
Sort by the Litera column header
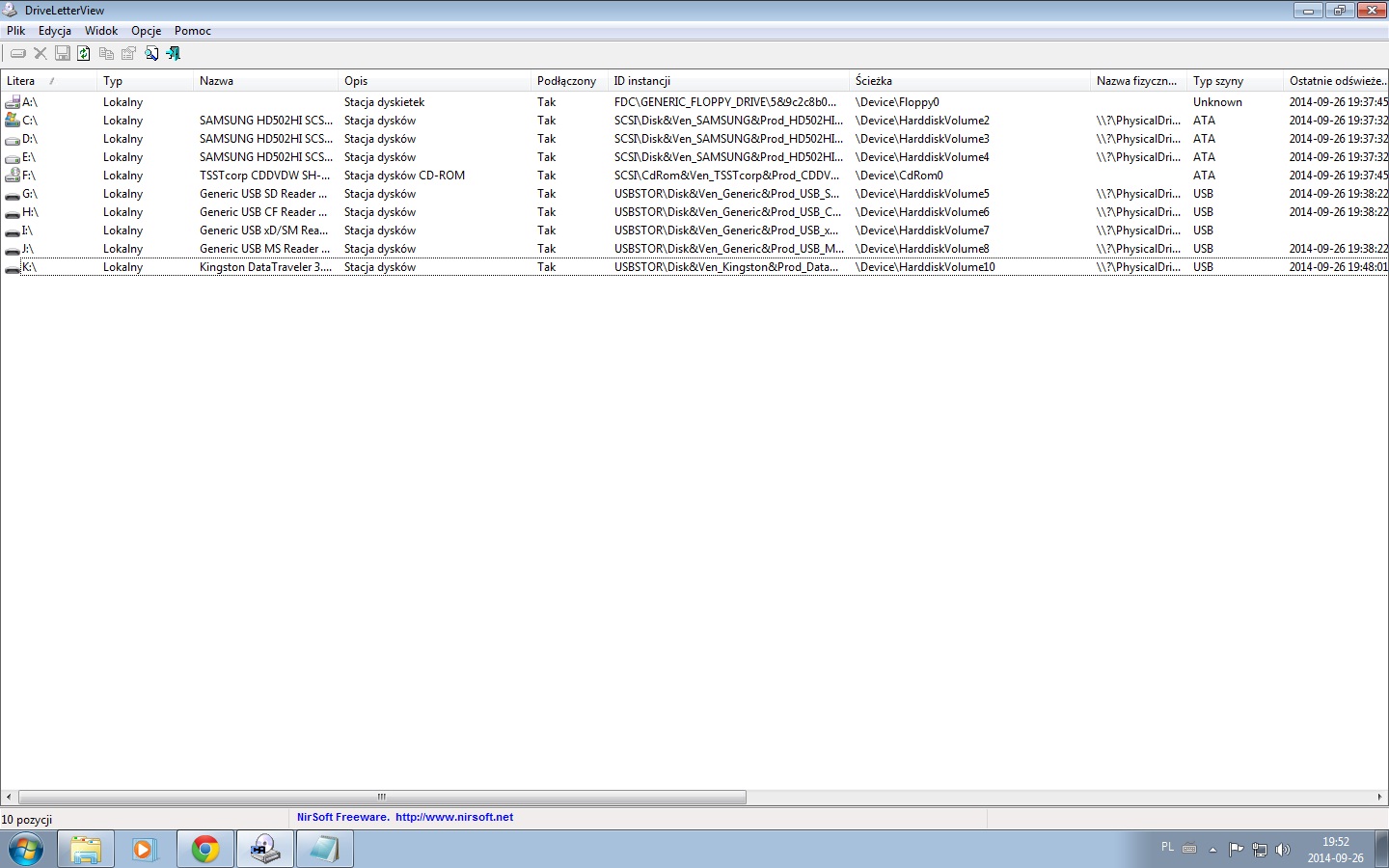pos(49,81)
